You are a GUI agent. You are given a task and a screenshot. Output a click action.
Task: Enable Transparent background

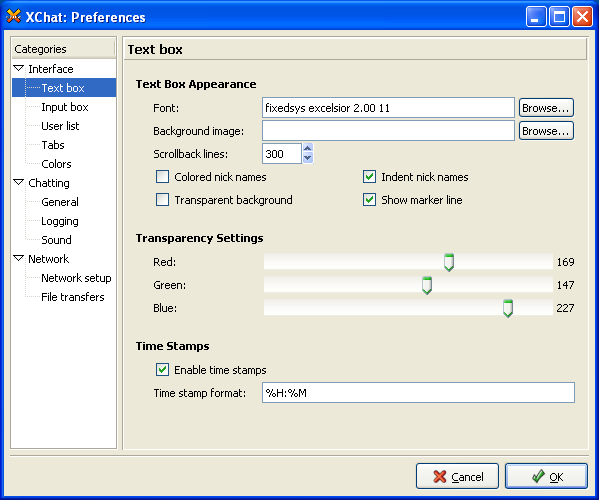pos(162,199)
